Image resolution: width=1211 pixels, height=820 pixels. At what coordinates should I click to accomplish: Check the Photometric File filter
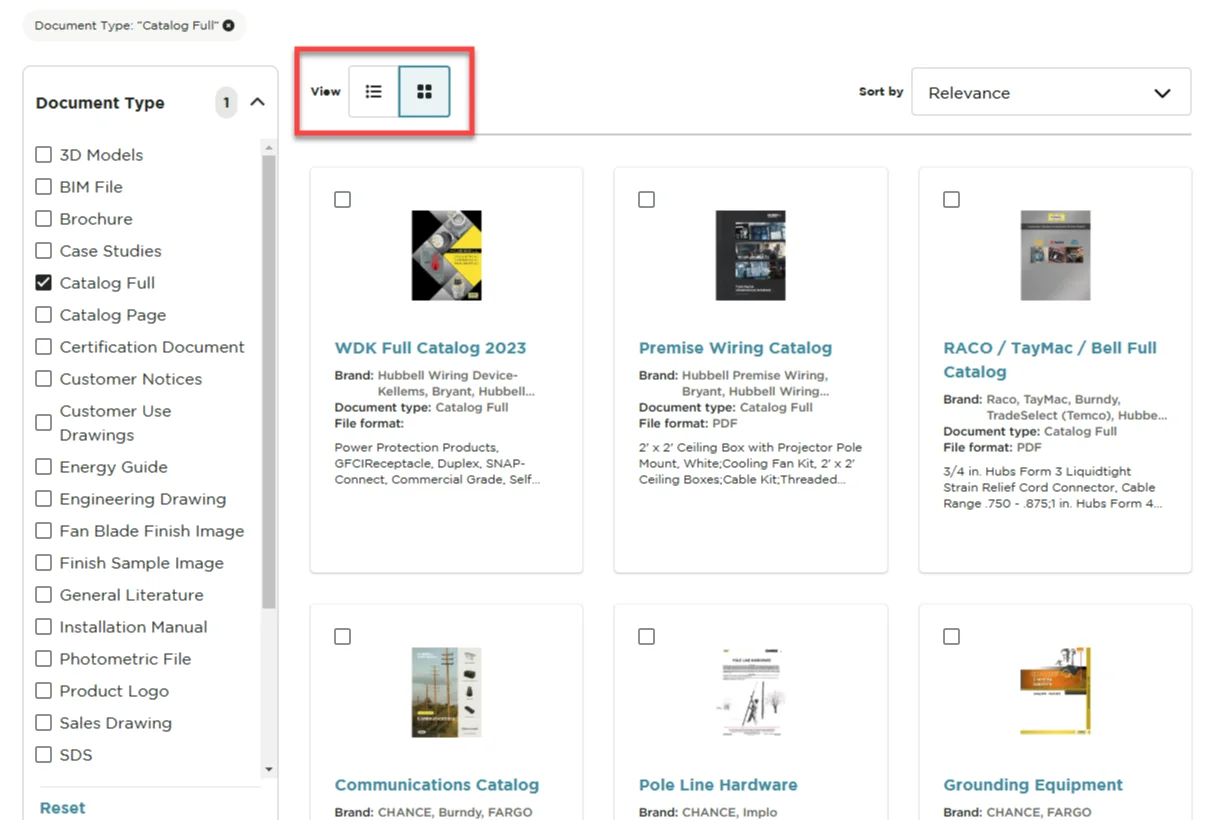tap(44, 658)
